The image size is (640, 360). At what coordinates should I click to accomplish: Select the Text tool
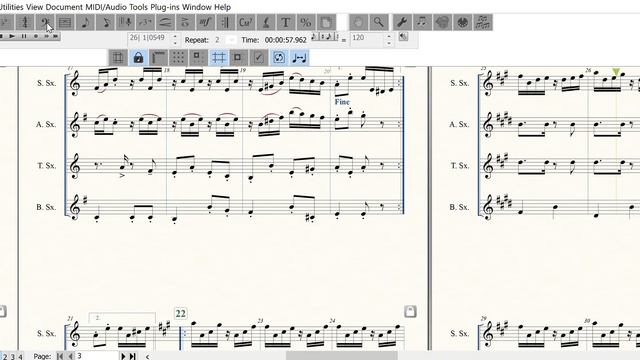(x=286, y=22)
